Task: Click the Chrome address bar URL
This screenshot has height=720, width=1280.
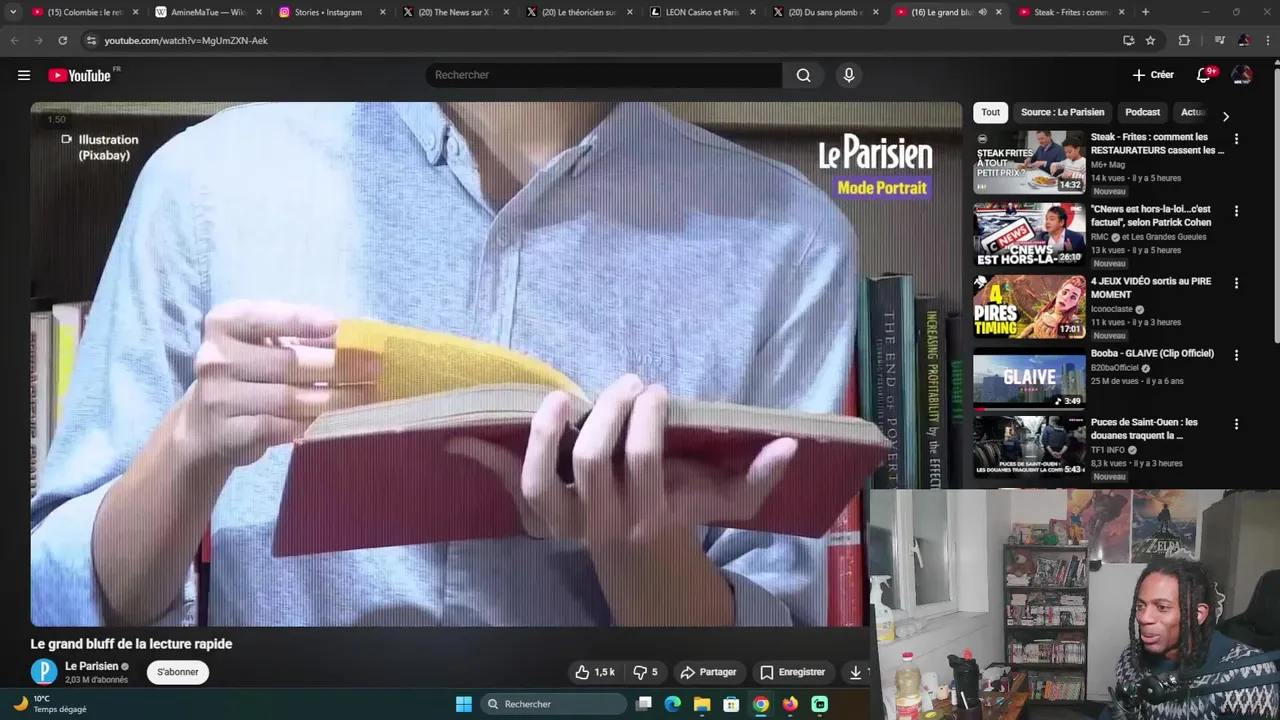Action: (186, 40)
